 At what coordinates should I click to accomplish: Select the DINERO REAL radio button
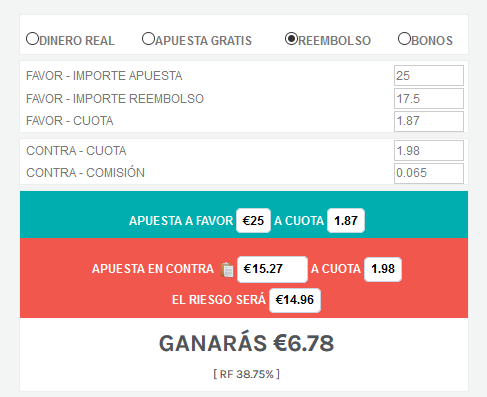(x=33, y=39)
